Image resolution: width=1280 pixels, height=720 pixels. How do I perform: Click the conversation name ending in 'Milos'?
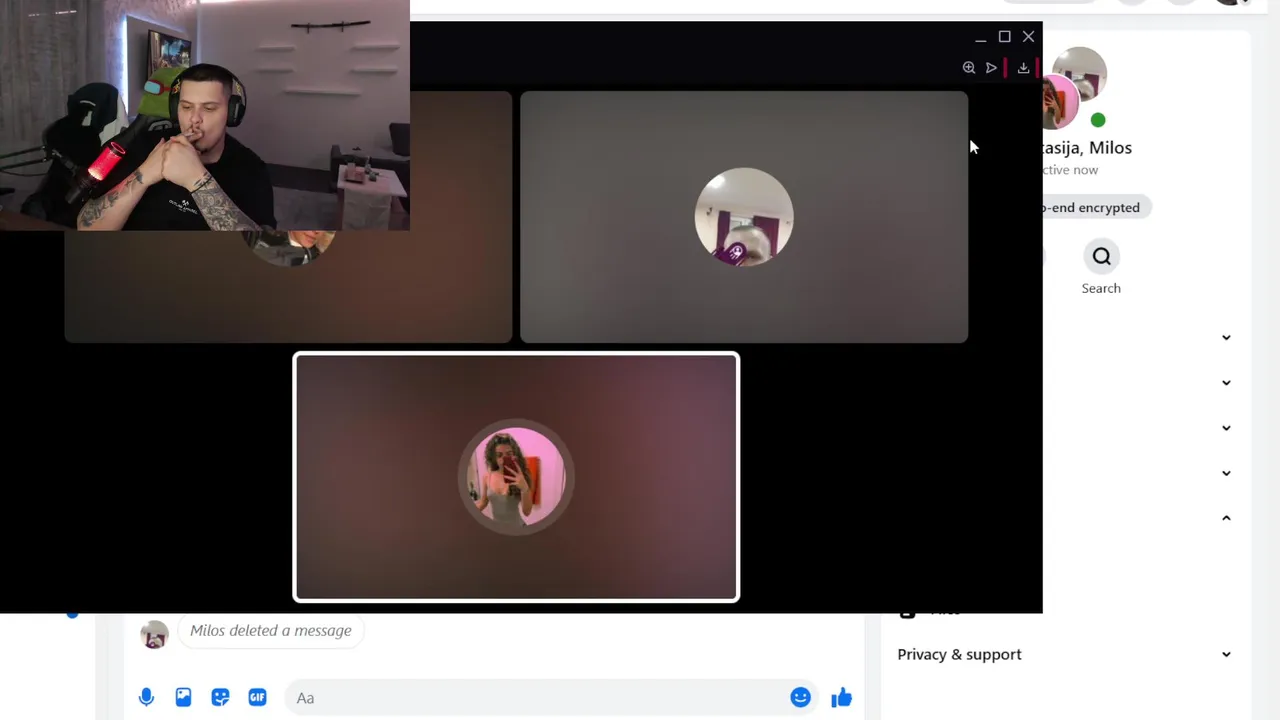[x=1087, y=147]
